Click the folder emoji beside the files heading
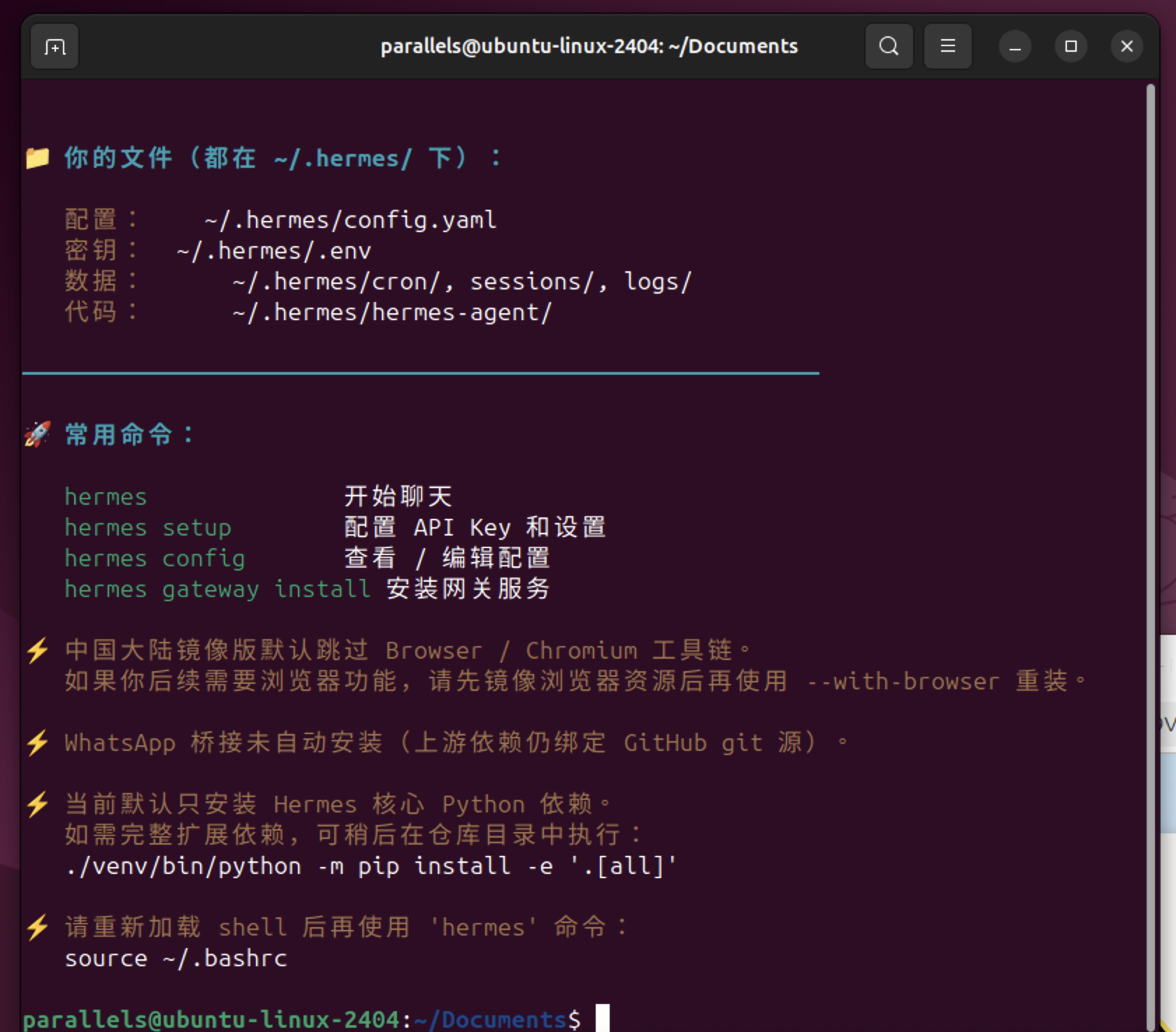Image resolution: width=1176 pixels, height=1032 pixels. pyautogui.click(x=38, y=158)
